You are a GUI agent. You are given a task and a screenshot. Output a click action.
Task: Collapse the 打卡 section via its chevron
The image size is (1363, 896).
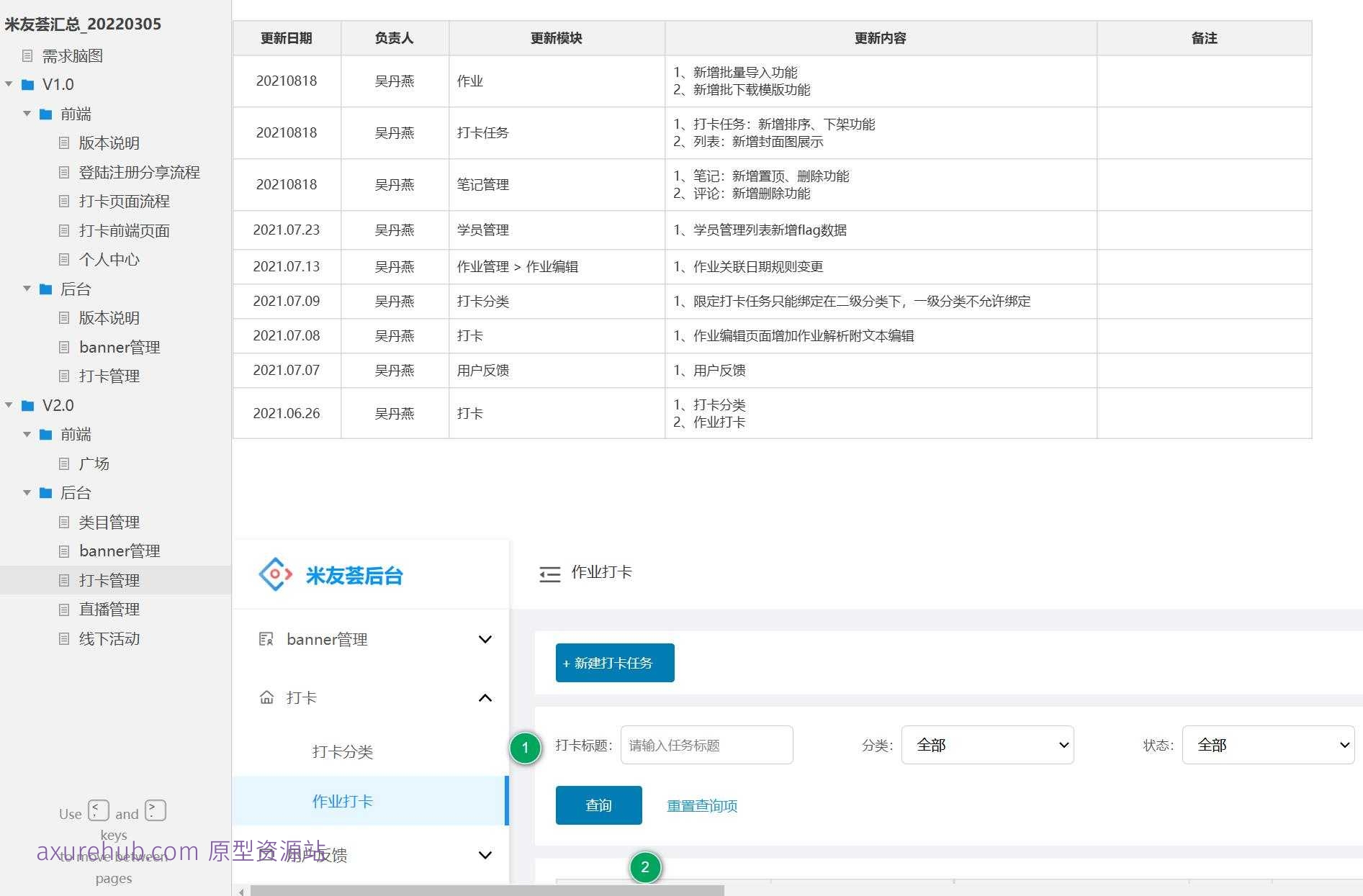(485, 697)
